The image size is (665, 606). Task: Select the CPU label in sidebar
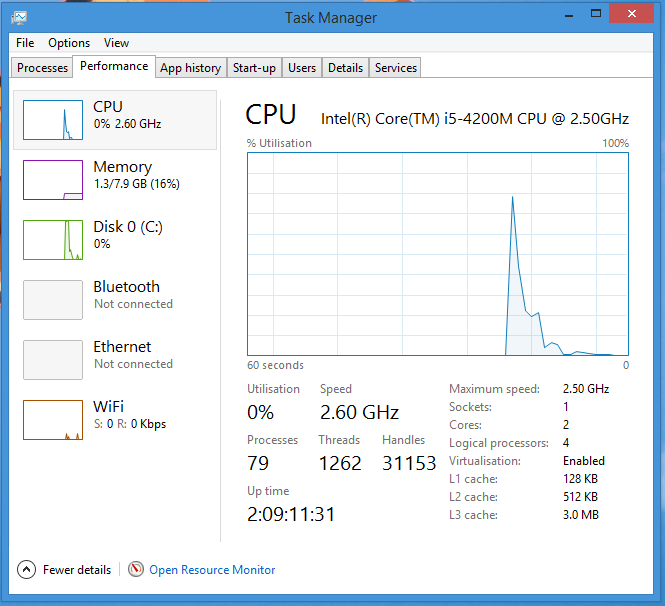tap(108, 106)
